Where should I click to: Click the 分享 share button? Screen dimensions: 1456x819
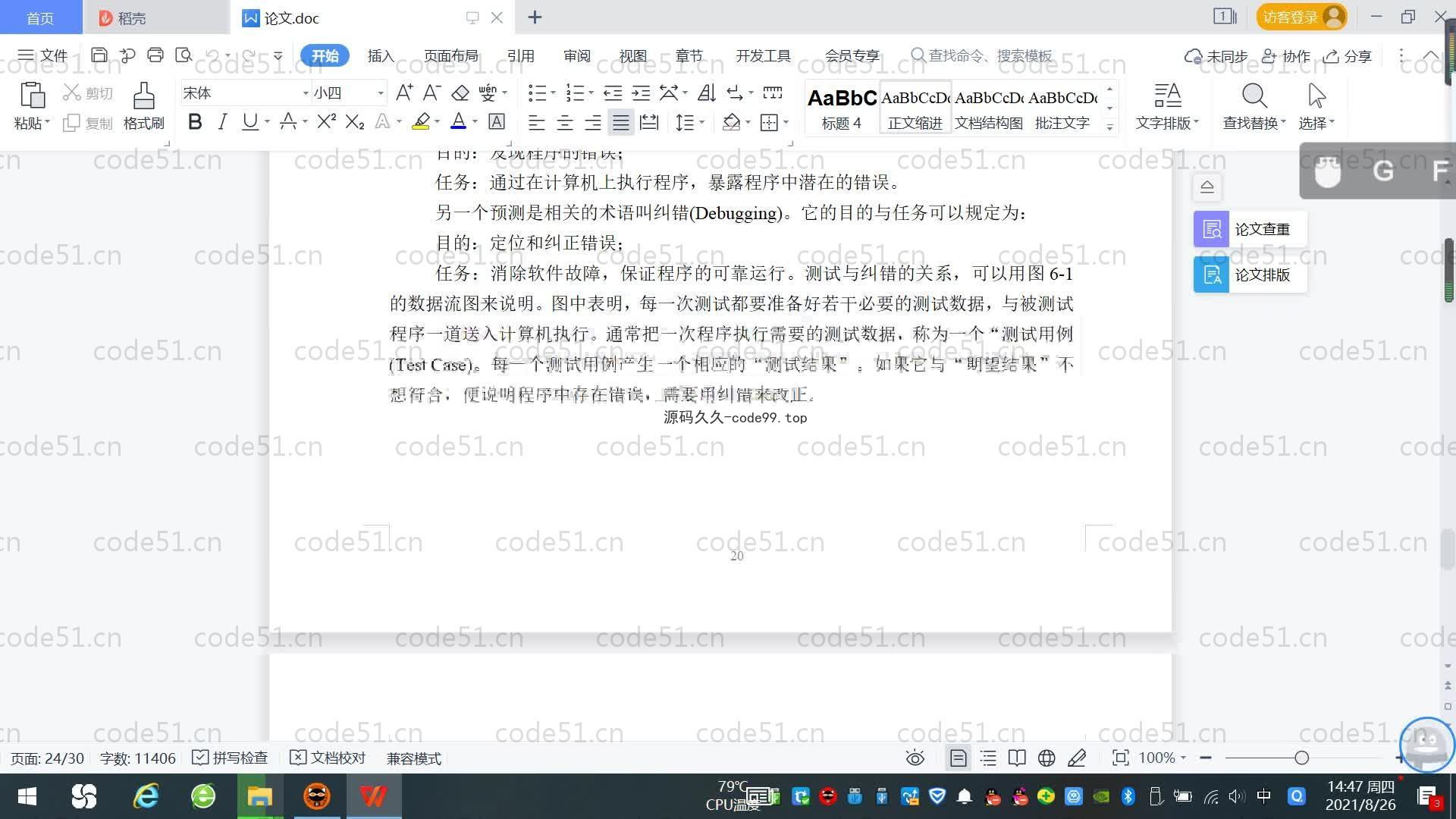1348,56
